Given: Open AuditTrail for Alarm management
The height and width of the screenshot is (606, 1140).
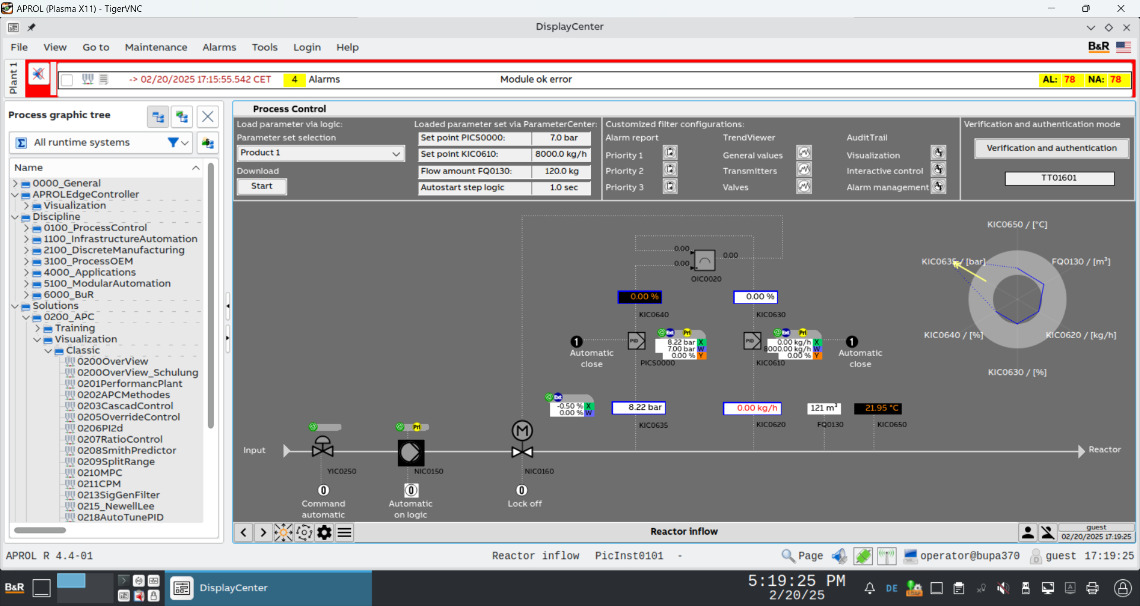Looking at the screenshot, I should [x=938, y=186].
